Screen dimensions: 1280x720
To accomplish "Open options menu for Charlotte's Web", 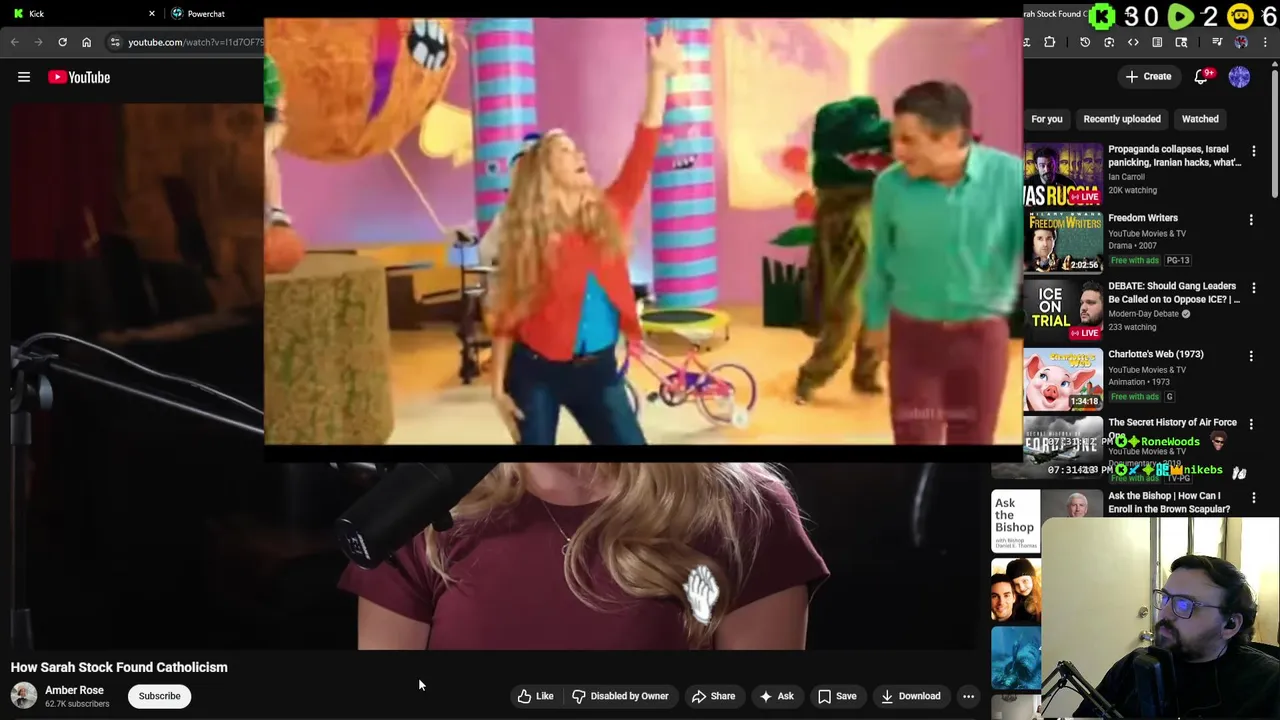I will [1251, 356].
